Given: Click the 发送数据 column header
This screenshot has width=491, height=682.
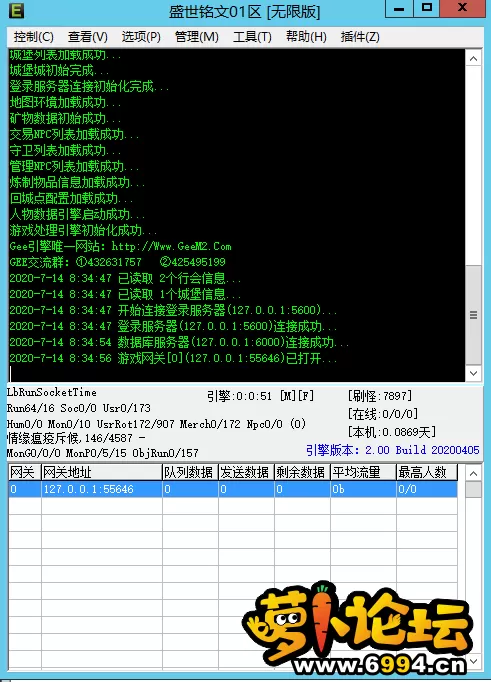Looking at the screenshot, I should [246, 472].
